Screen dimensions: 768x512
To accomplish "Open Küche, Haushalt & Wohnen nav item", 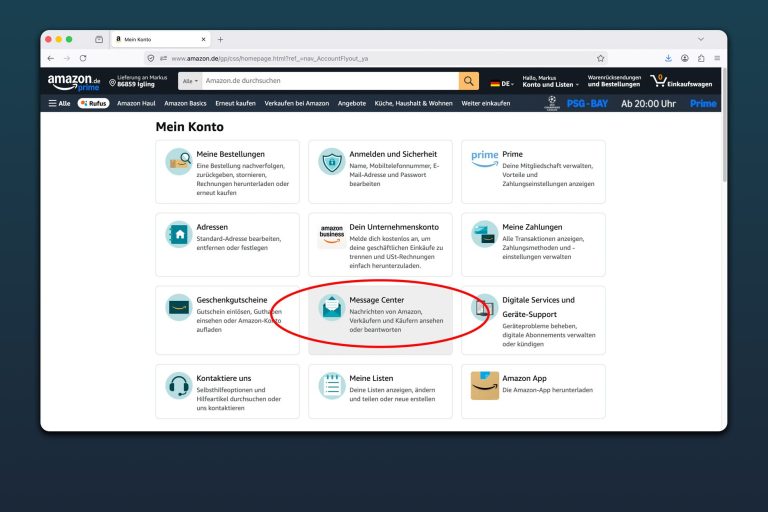I will 413,103.
